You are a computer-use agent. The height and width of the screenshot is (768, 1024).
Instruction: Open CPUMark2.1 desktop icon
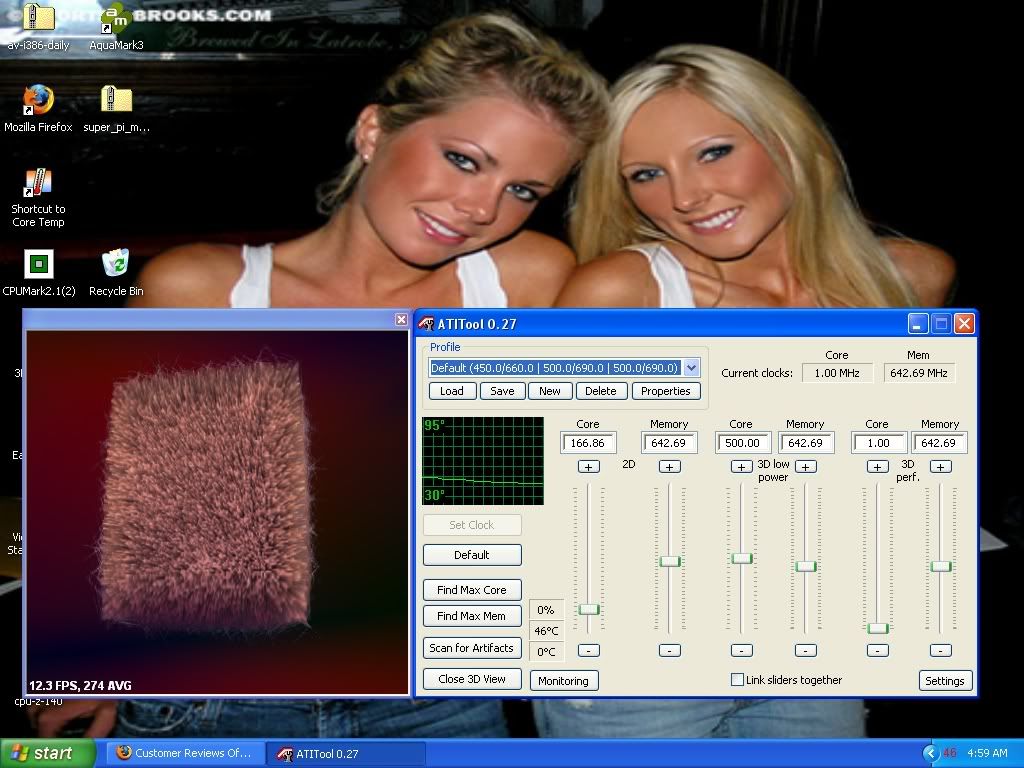[38, 265]
